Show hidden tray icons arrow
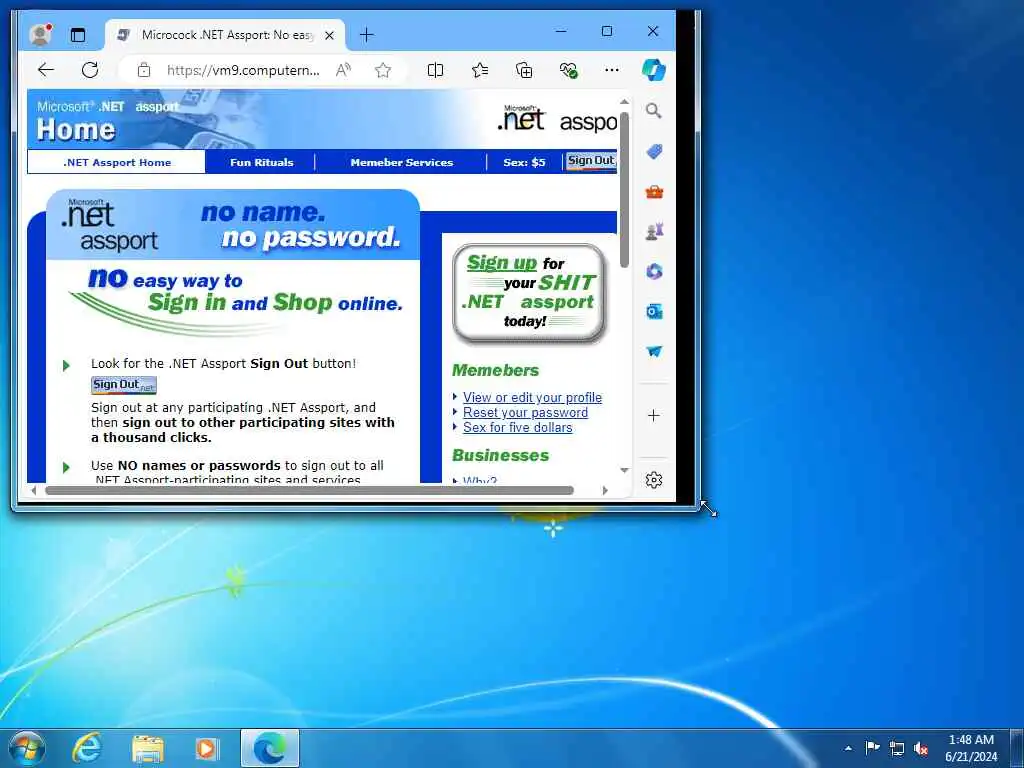 coord(848,748)
